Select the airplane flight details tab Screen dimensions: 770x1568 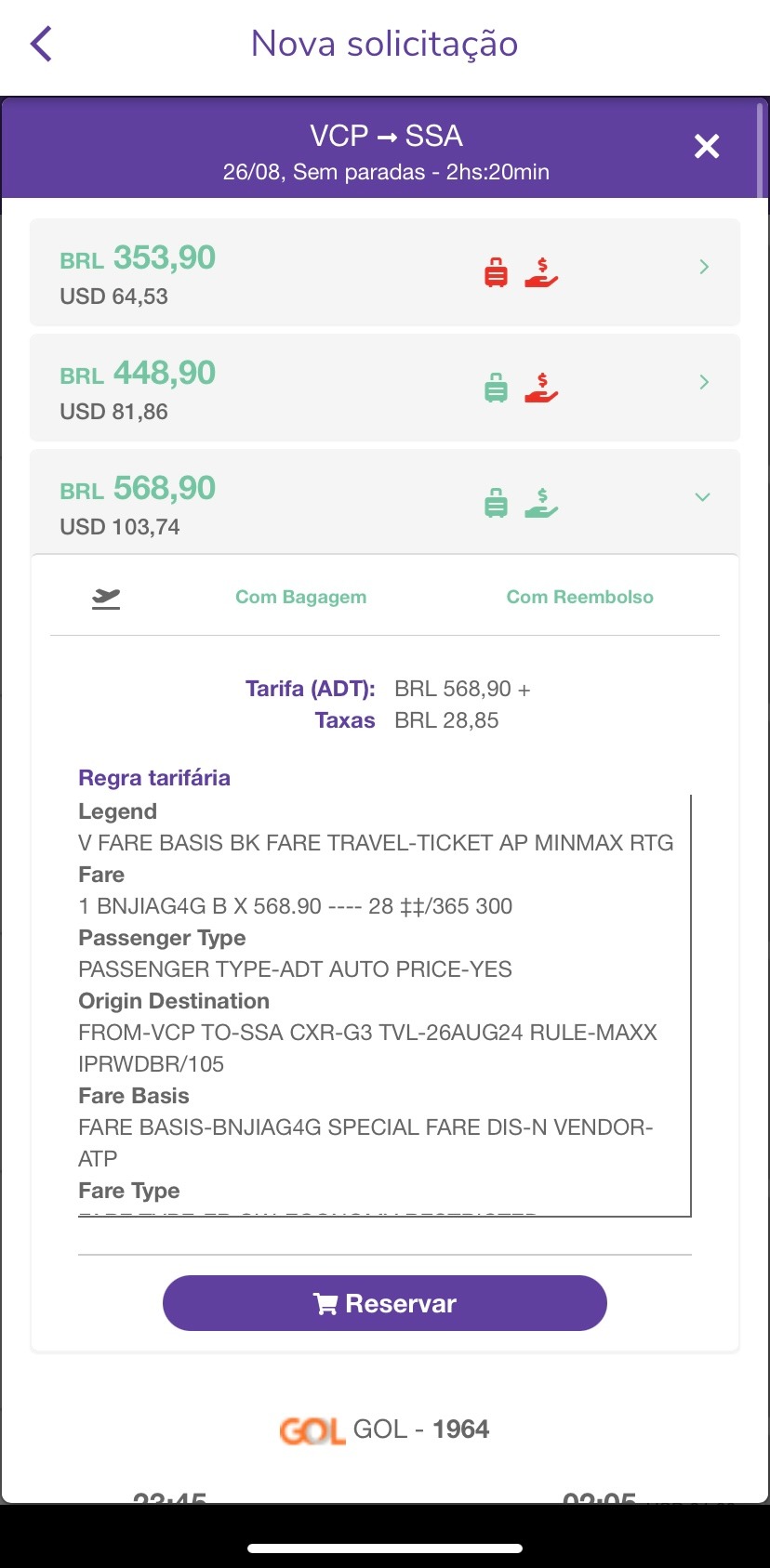coord(106,598)
